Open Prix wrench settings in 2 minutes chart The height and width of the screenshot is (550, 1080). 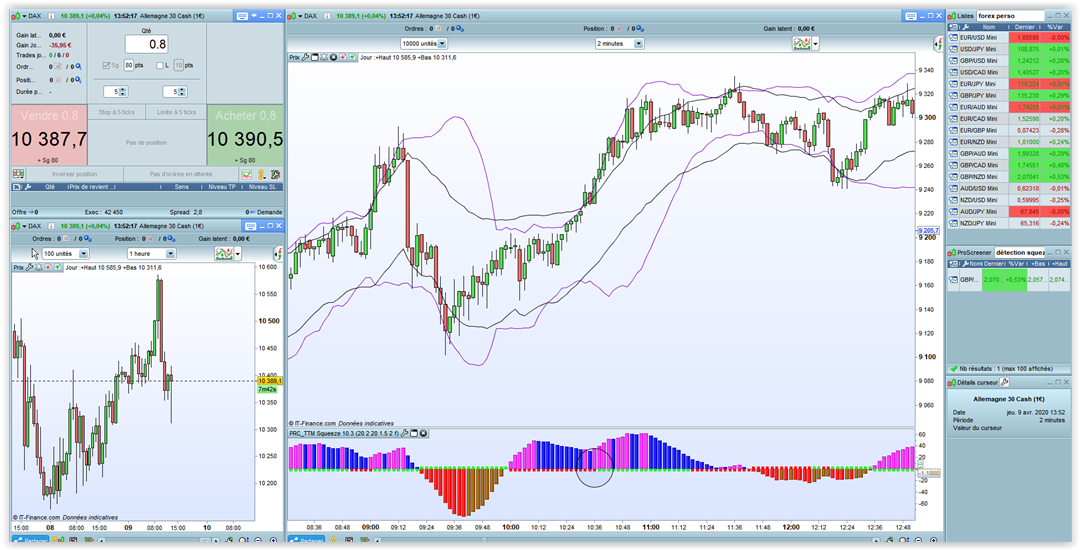(305, 57)
